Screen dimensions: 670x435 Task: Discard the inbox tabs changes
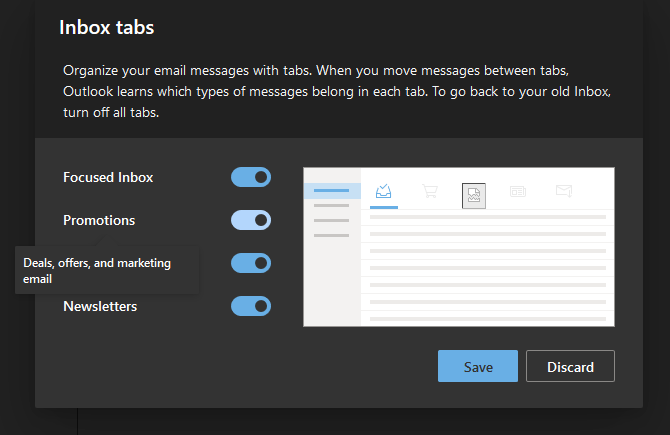pos(570,367)
